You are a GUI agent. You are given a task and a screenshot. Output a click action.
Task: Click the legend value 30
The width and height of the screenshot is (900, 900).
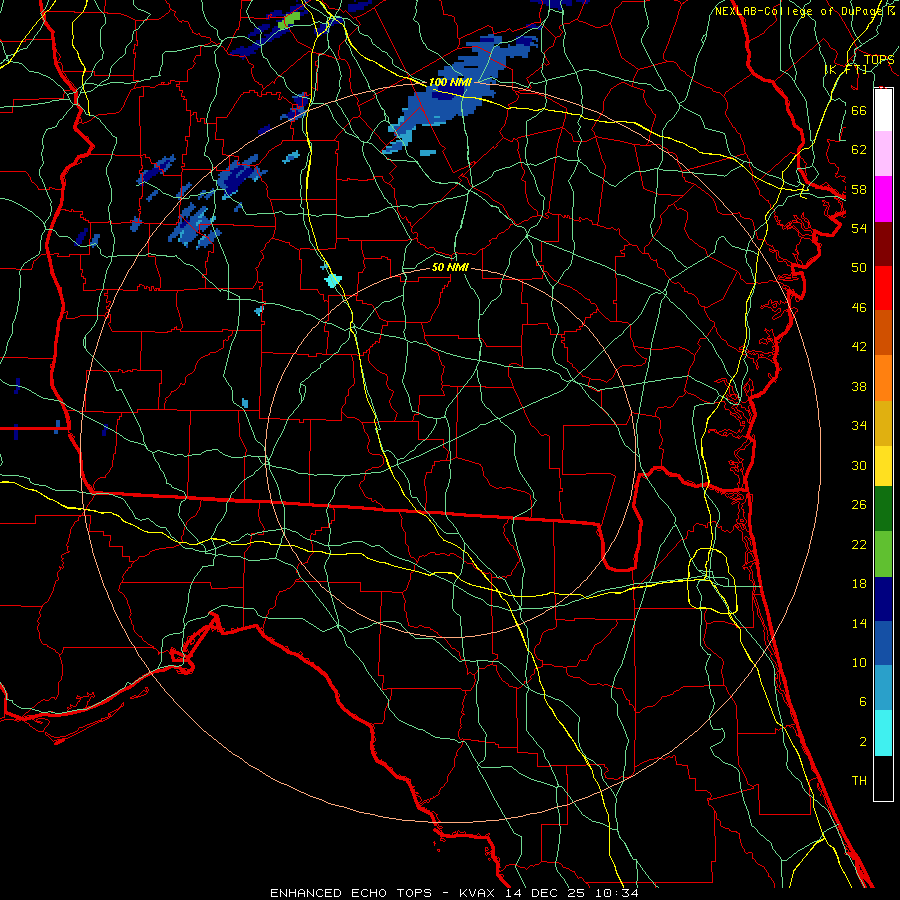click(859, 465)
